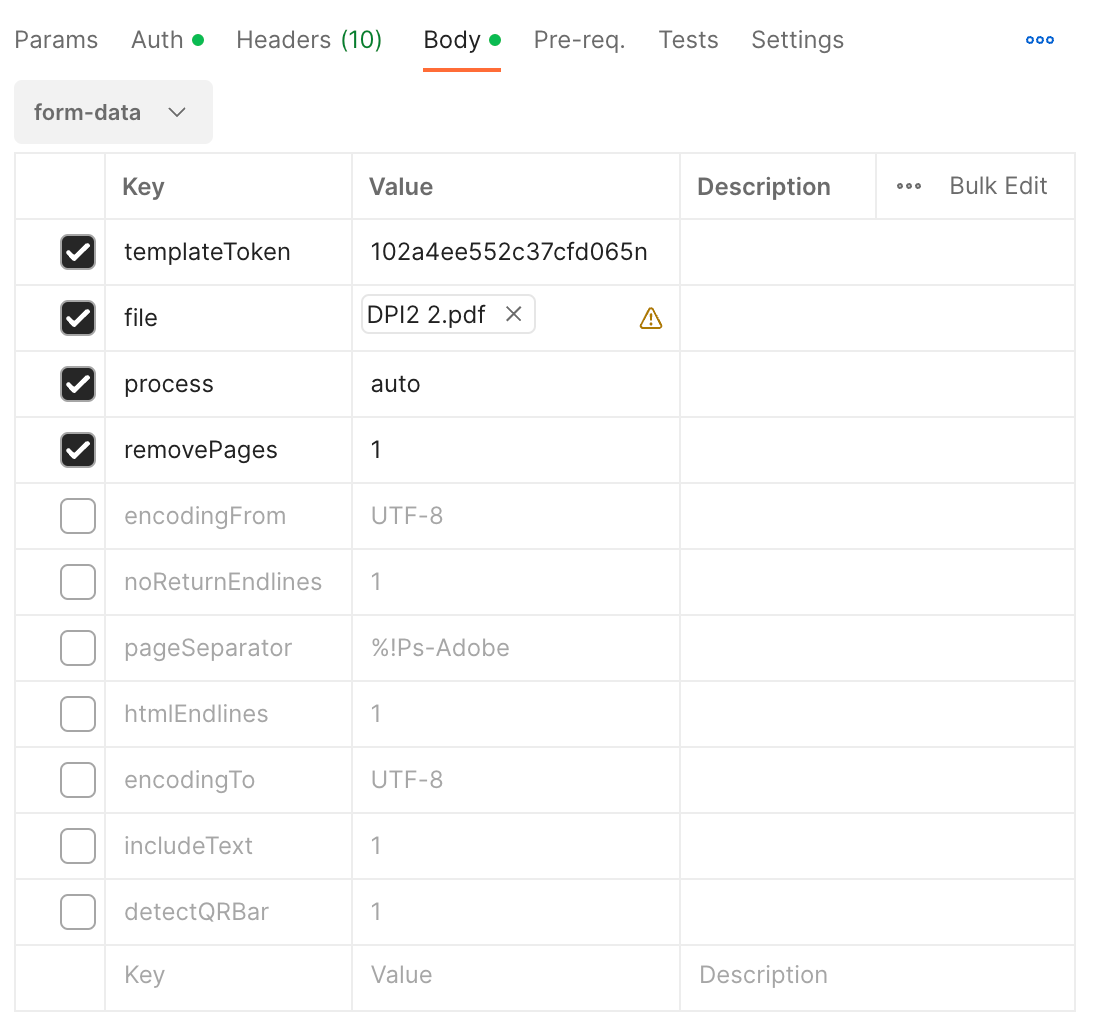Switch to the Params tab
1106x1030 pixels.
(56, 40)
